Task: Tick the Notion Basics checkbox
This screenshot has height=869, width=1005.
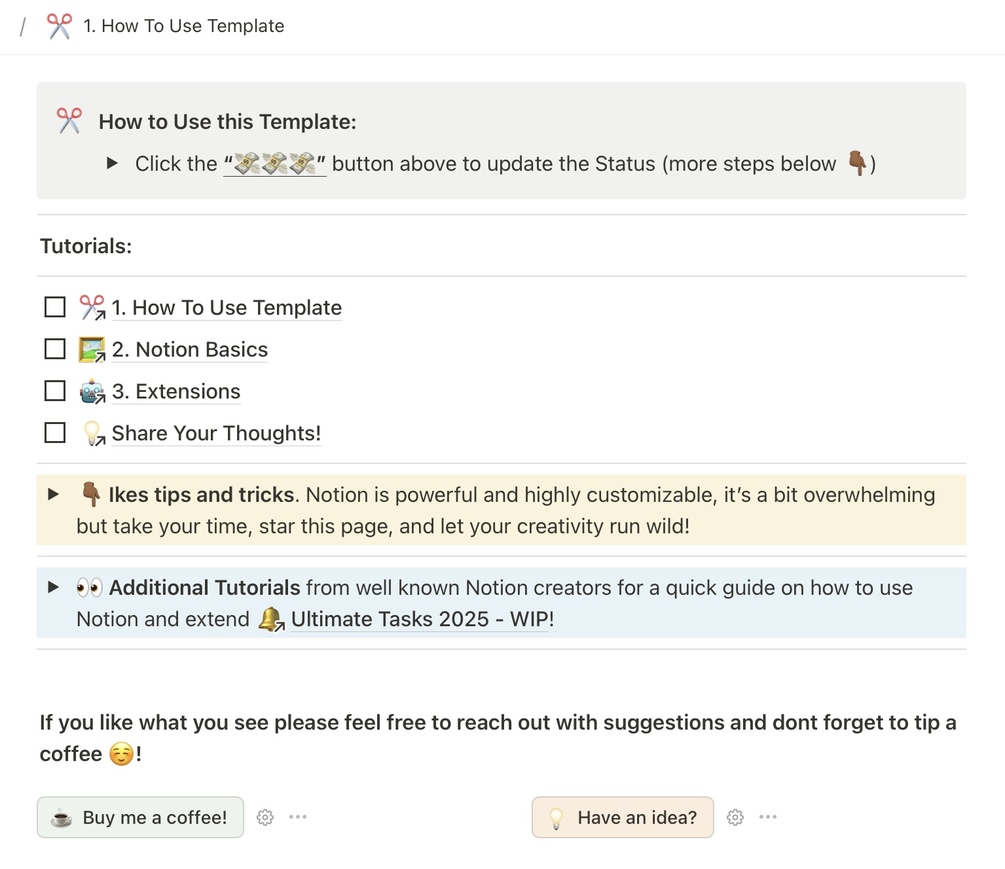Action: click(55, 349)
